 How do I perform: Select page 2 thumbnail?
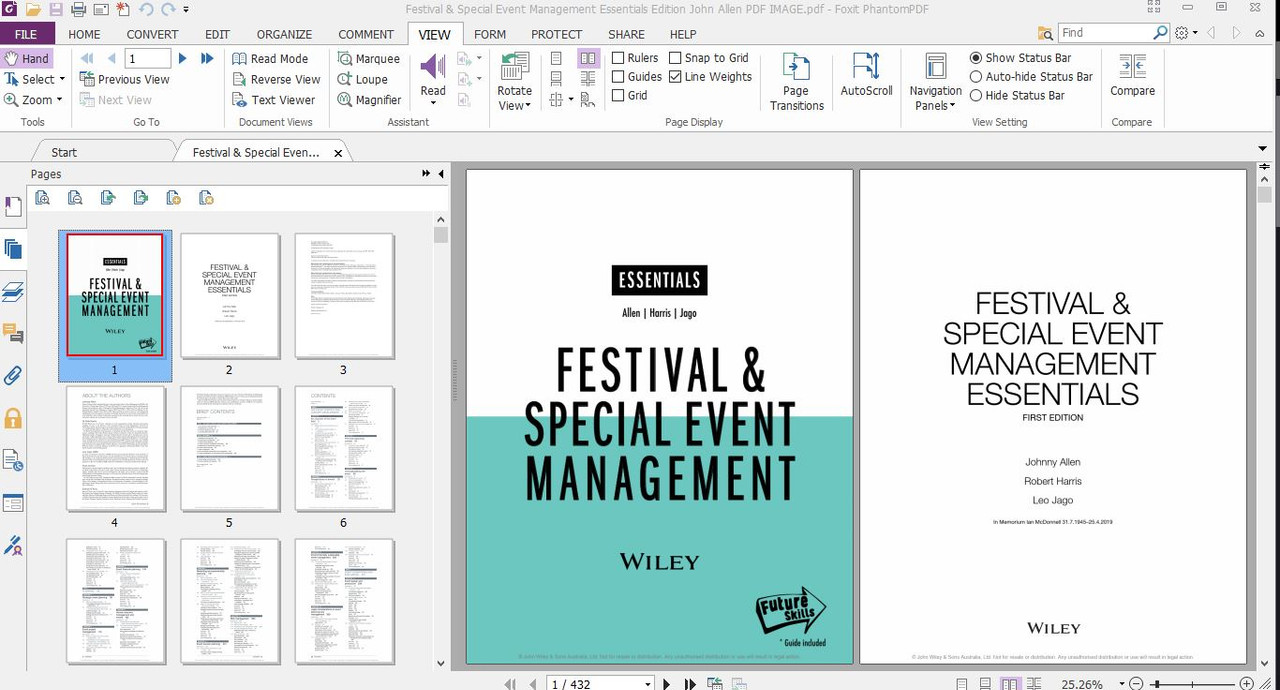coord(229,296)
